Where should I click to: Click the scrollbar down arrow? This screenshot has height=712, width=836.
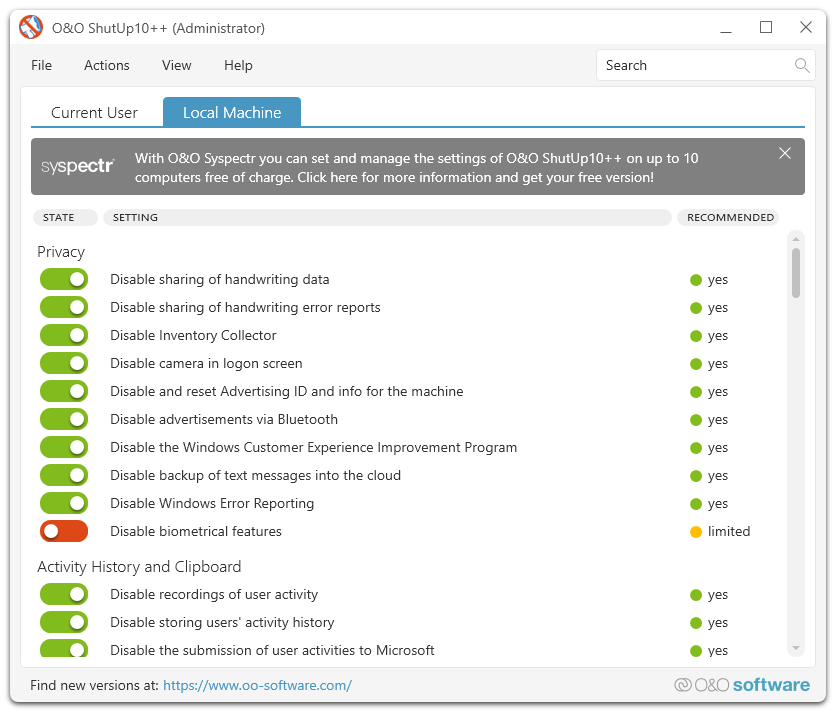(796, 648)
